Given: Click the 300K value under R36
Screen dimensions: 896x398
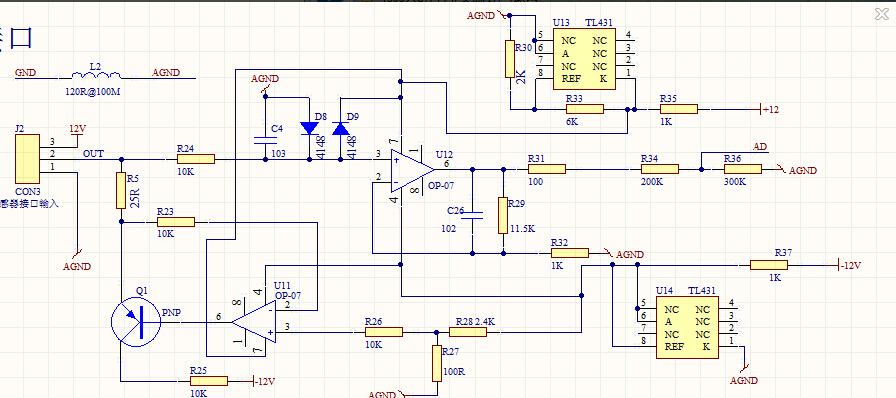Looking at the screenshot, I should [735, 182].
